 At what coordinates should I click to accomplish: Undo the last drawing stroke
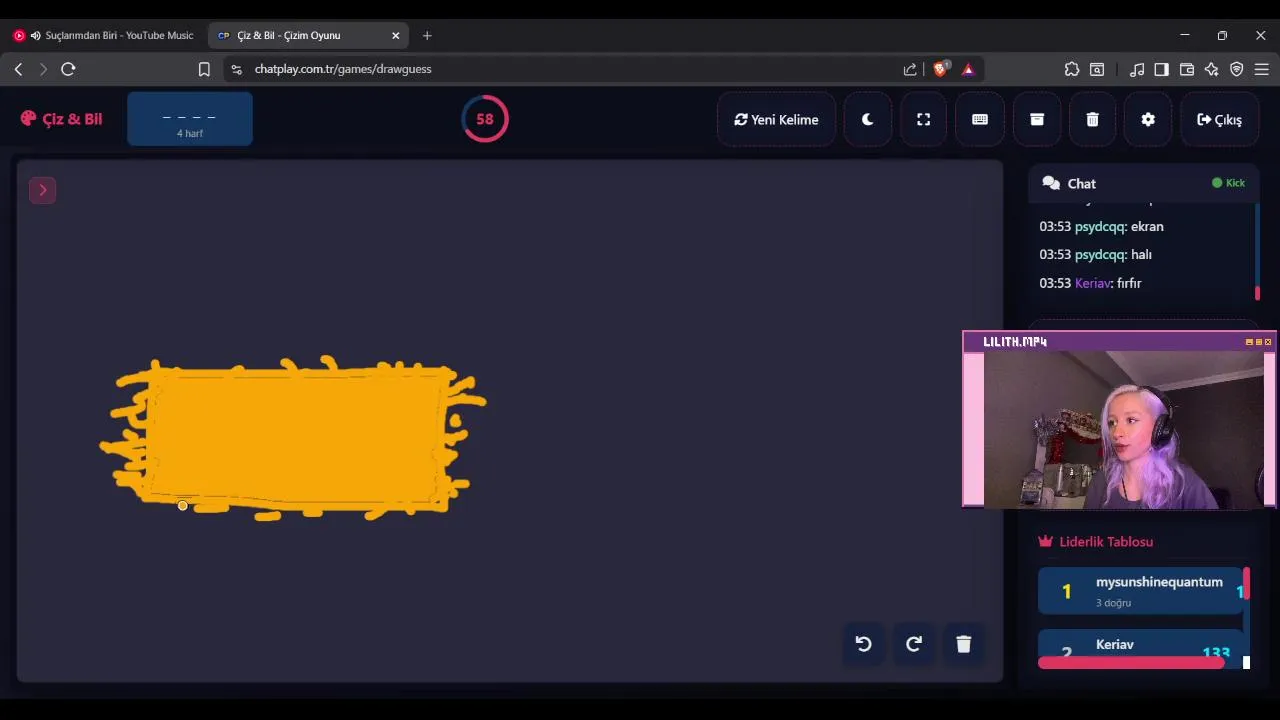click(864, 644)
